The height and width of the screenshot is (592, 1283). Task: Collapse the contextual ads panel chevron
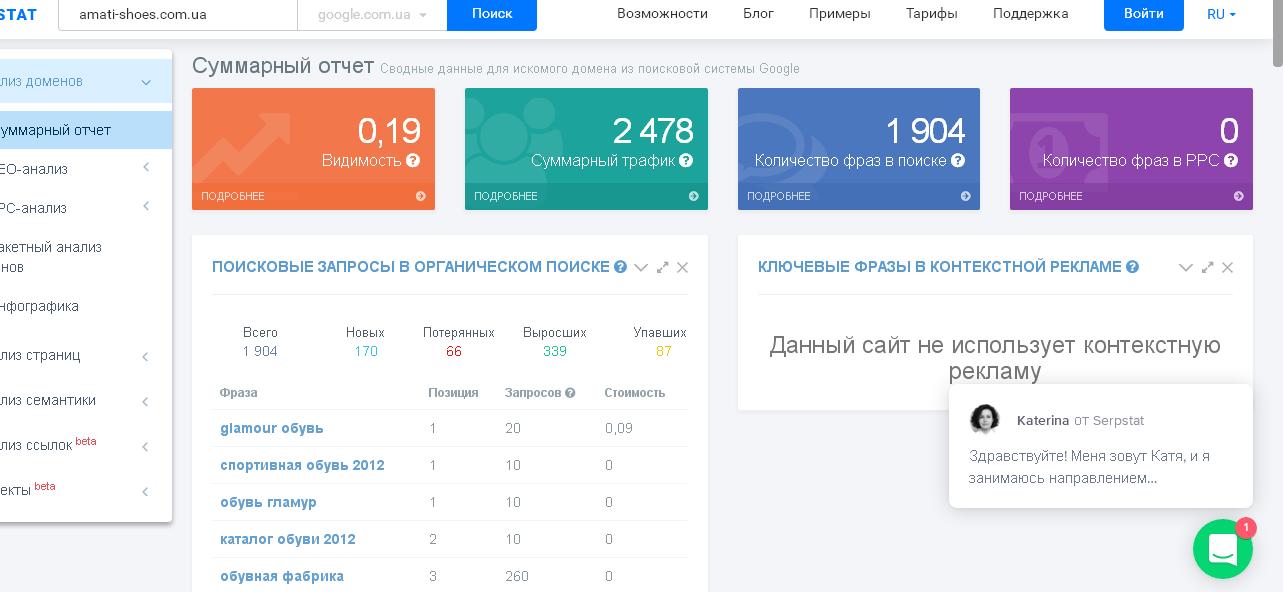click(x=1186, y=267)
